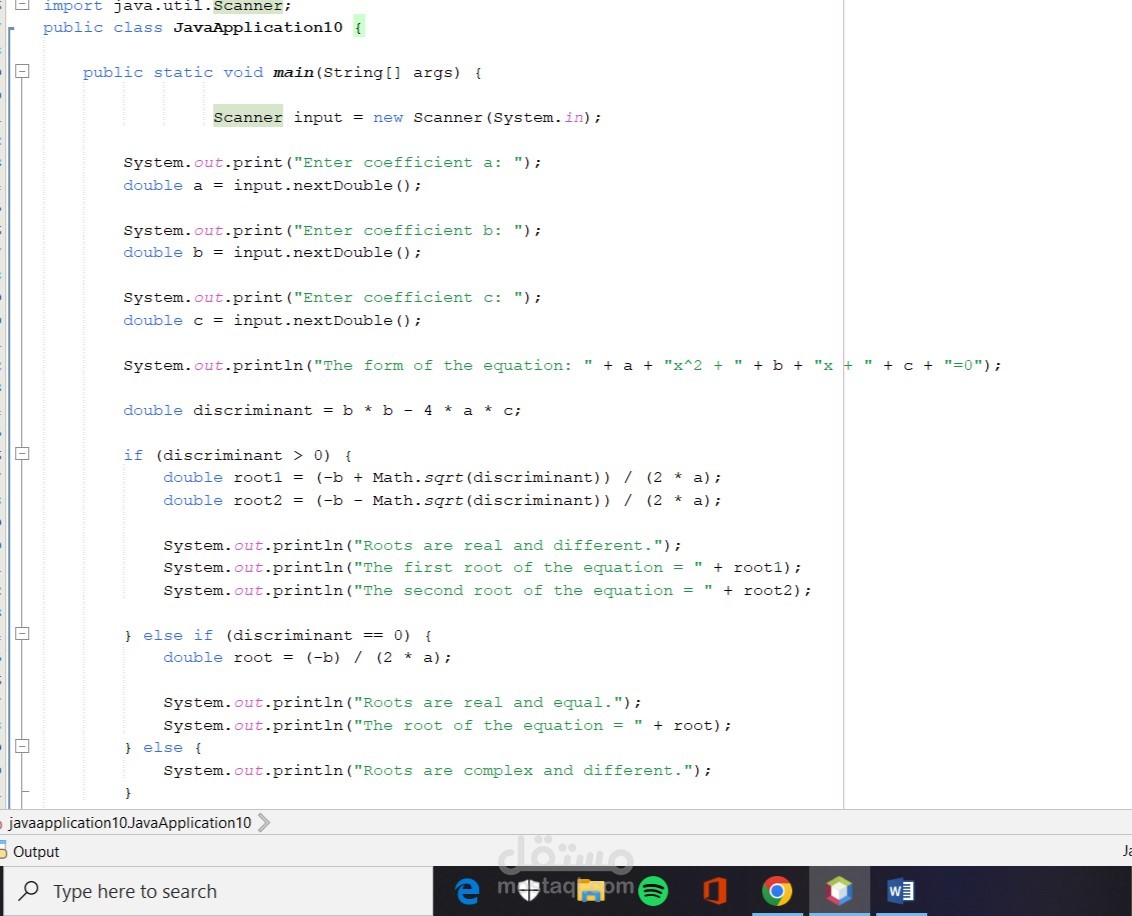Place the cursor on the discriminant declaration line

320,410
